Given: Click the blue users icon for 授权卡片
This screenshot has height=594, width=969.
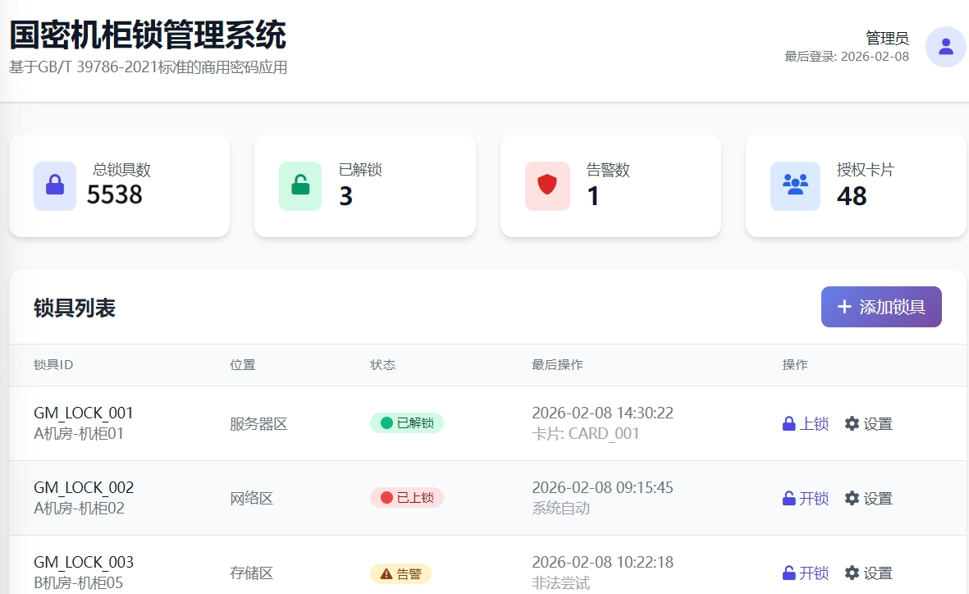Looking at the screenshot, I should (795, 186).
